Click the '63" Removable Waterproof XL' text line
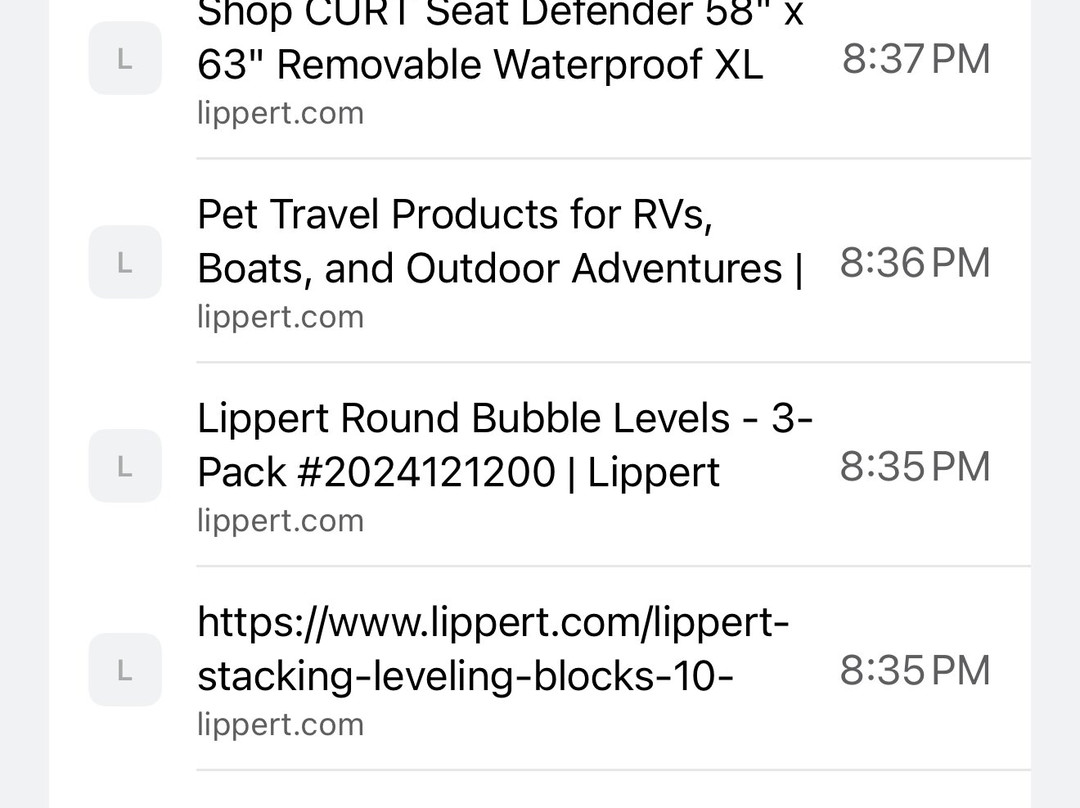 (x=480, y=65)
